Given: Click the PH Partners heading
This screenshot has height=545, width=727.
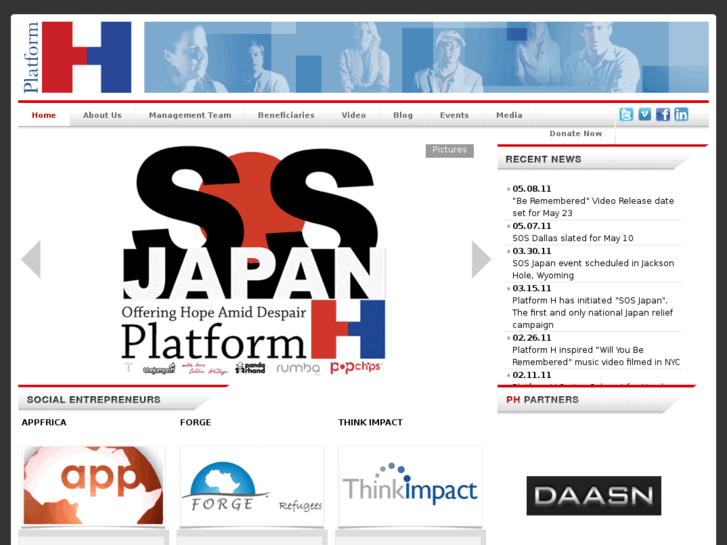Looking at the screenshot, I should [x=542, y=400].
